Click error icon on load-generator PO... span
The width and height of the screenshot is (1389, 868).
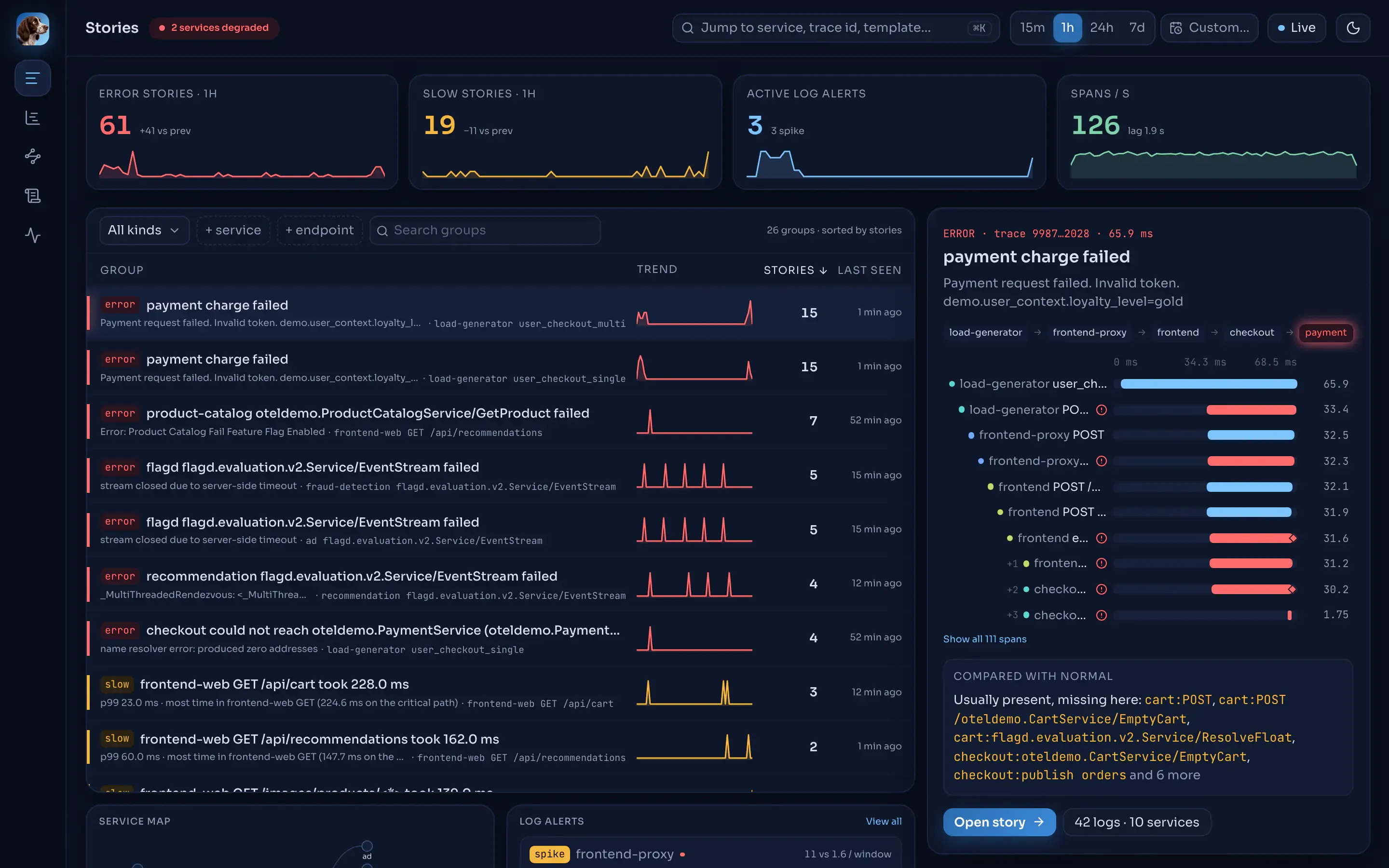coord(1101,410)
